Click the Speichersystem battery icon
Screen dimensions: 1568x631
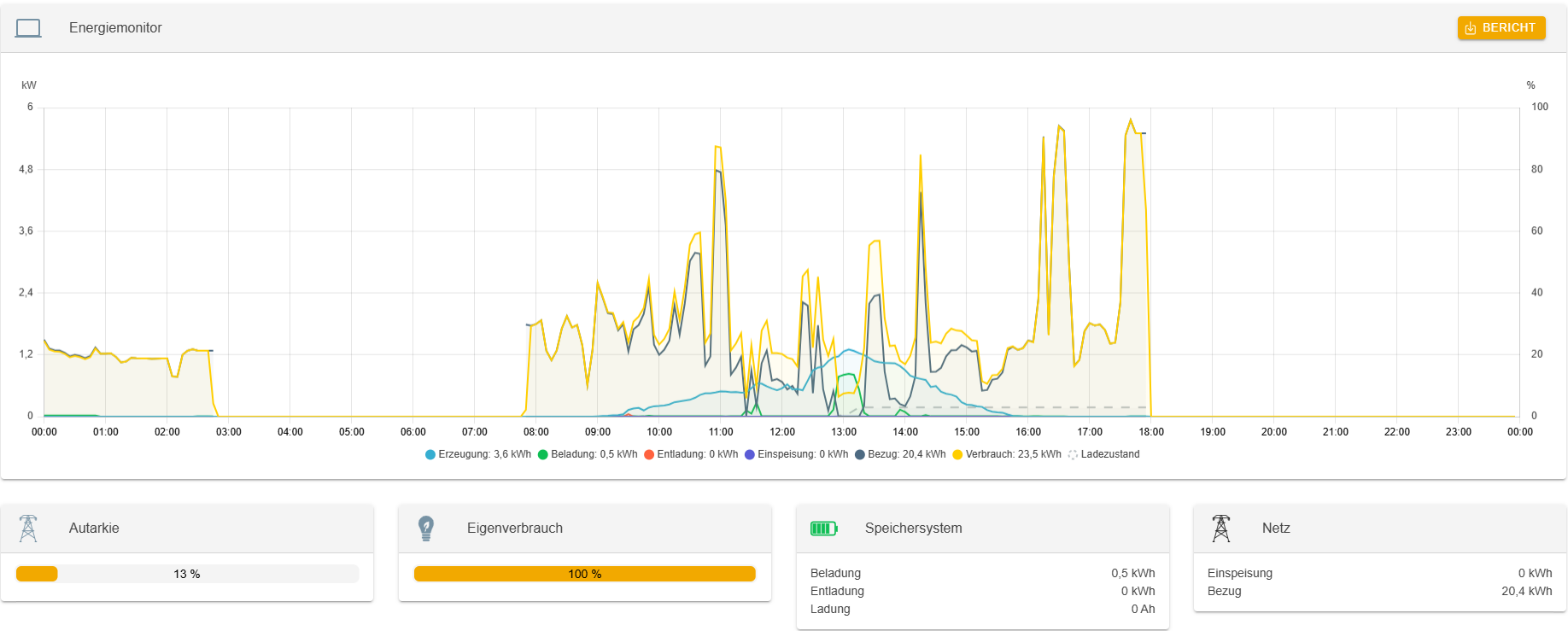tap(823, 529)
